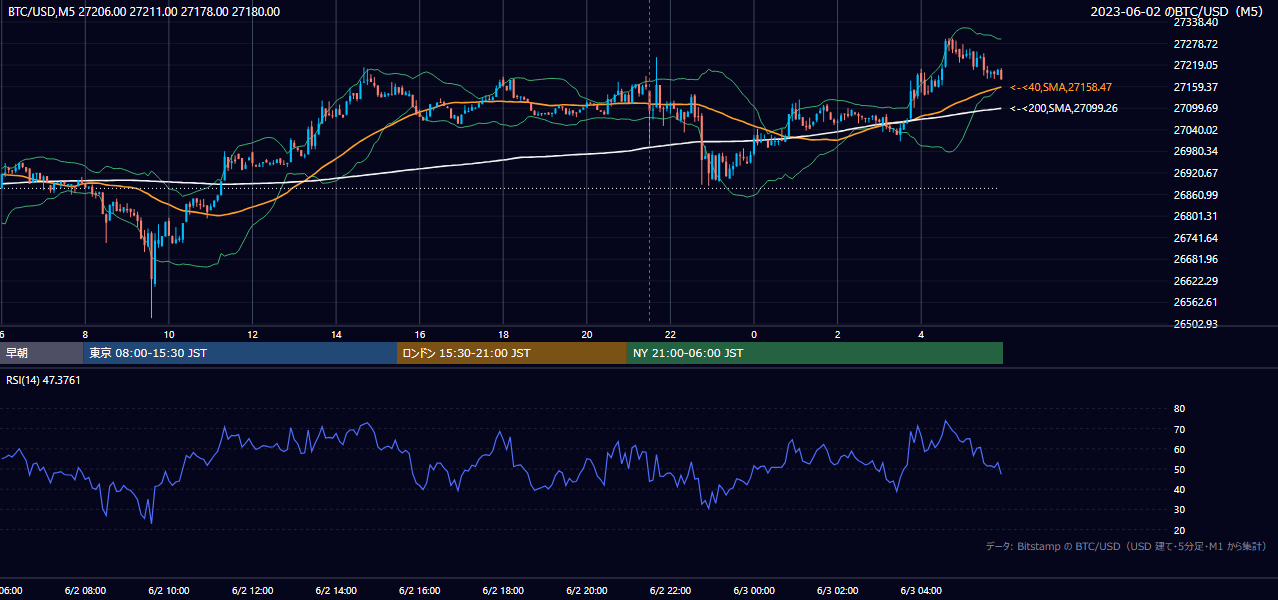Screen dimensions: 1278x600
Task: Select the ロンドン 15:30-21:00 JST session bar
Action: 512,353
